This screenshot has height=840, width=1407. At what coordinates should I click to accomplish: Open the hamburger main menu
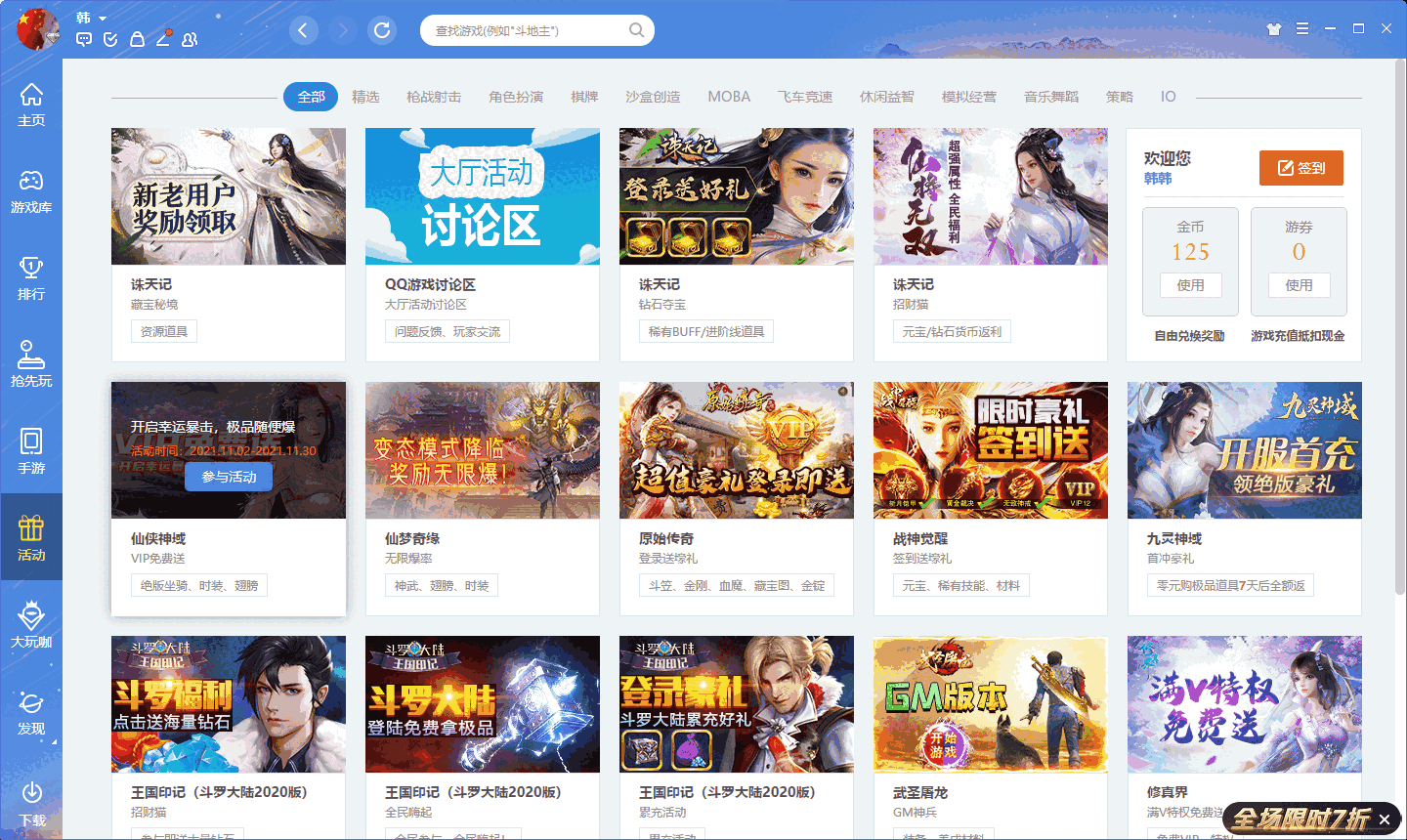pos(1303,30)
